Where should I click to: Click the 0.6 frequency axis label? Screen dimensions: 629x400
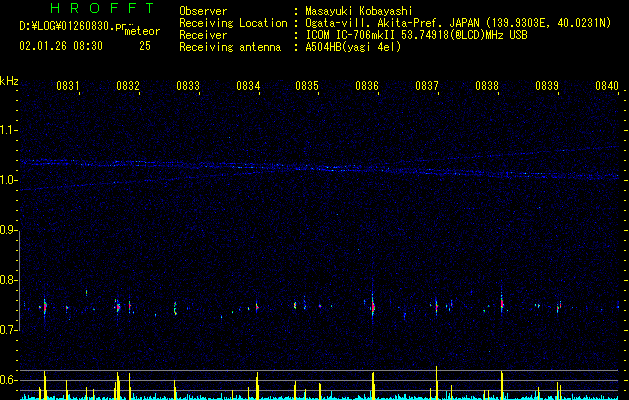8,380
